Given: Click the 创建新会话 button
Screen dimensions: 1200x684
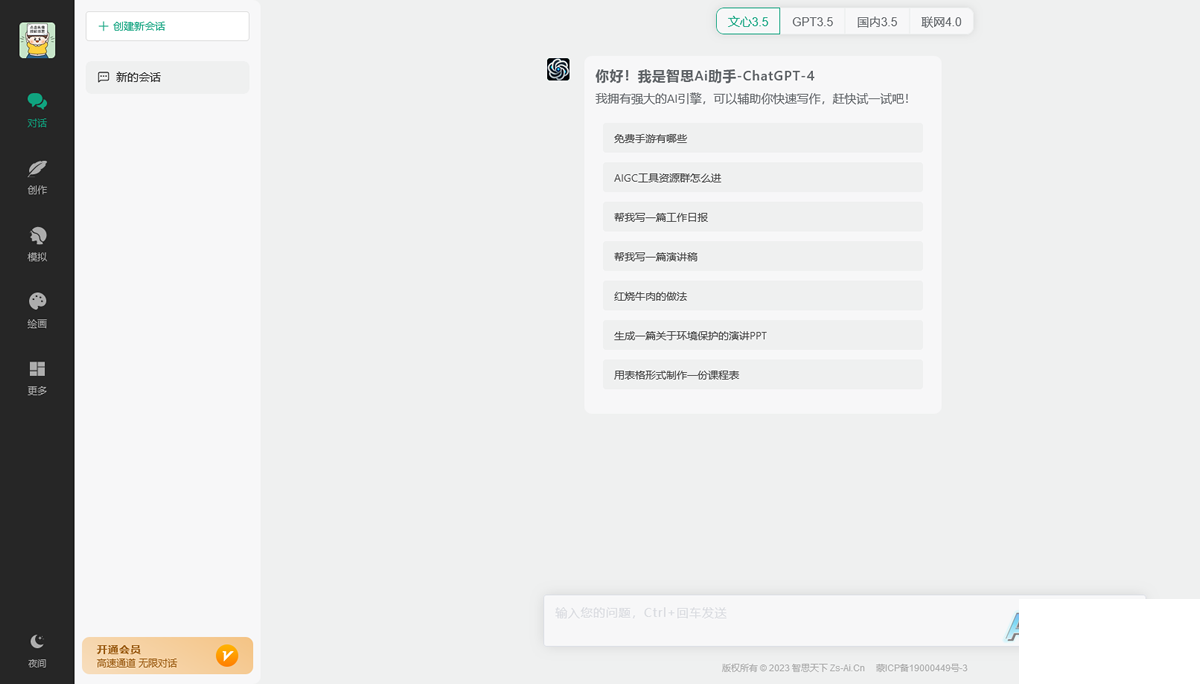Looking at the screenshot, I should tap(167, 26).
